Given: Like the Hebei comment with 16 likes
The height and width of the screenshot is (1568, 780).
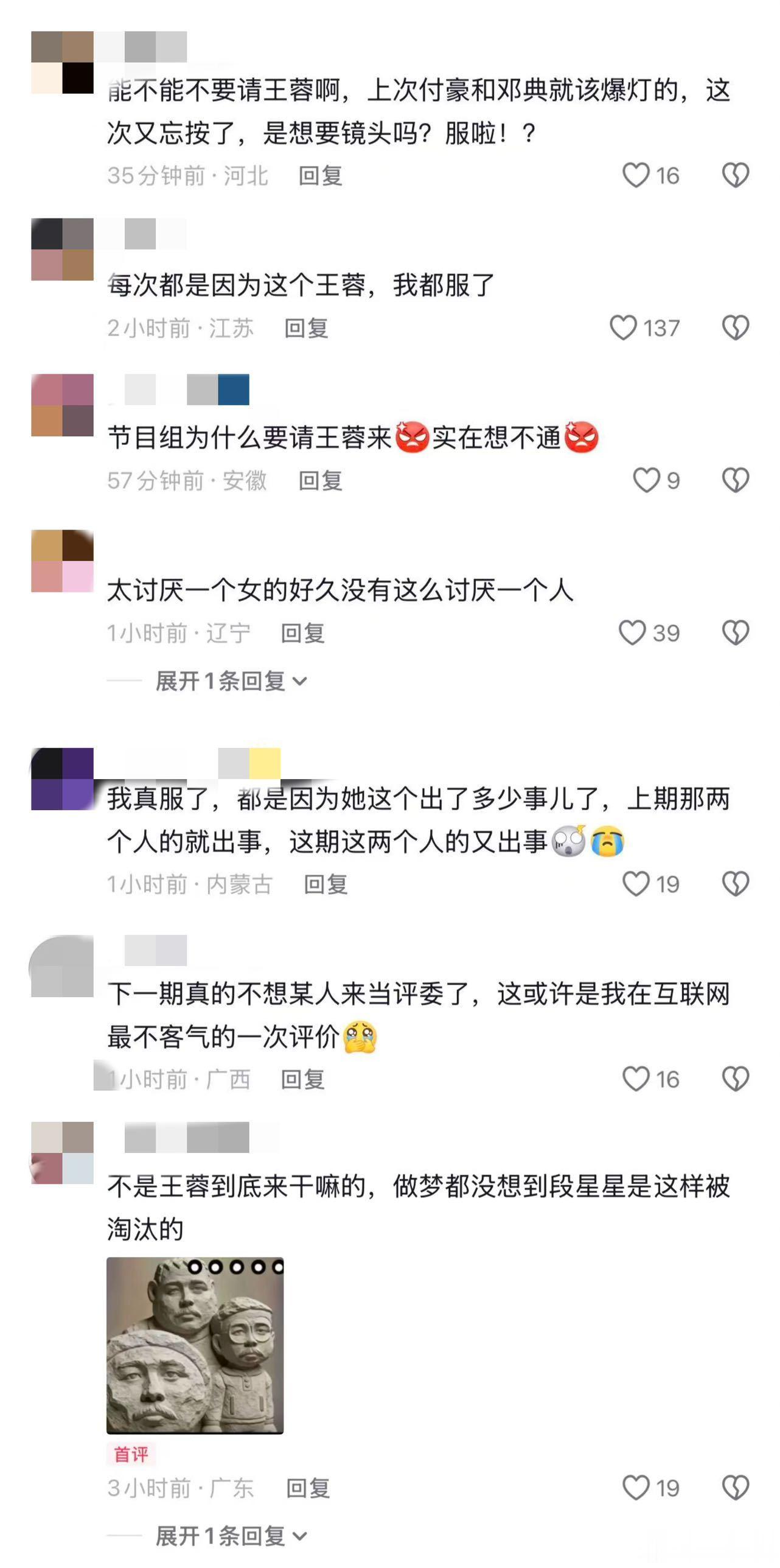Looking at the screenshot, I should (636, 176).
